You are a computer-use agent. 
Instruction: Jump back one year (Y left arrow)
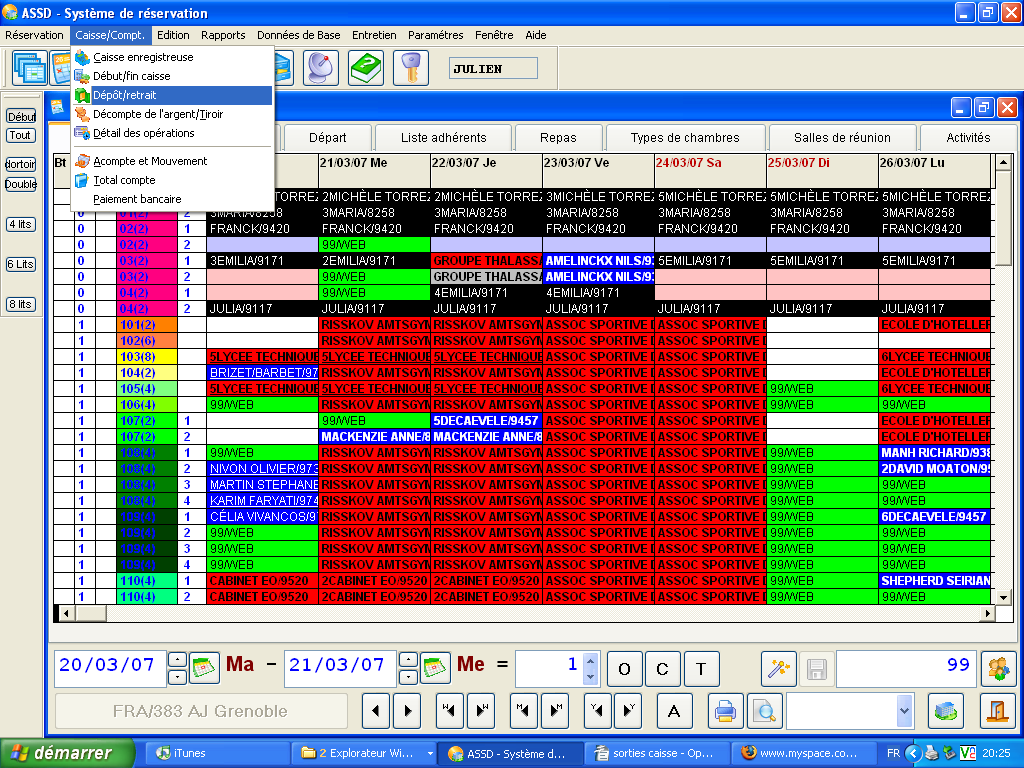click(598, 711)
